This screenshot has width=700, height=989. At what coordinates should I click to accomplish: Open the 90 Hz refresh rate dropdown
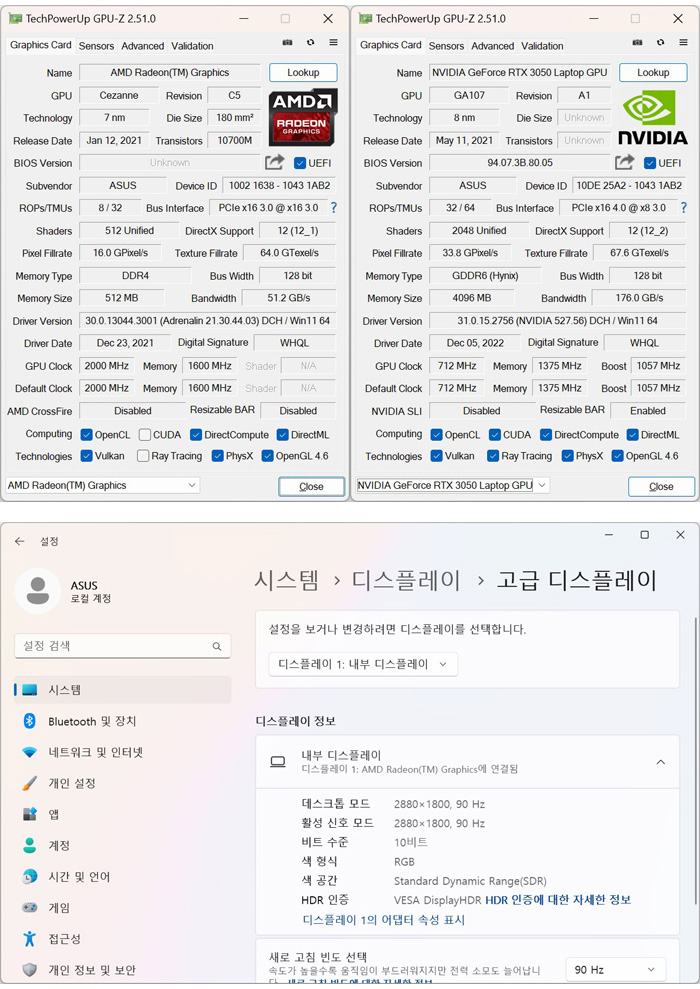coord(615,969)
